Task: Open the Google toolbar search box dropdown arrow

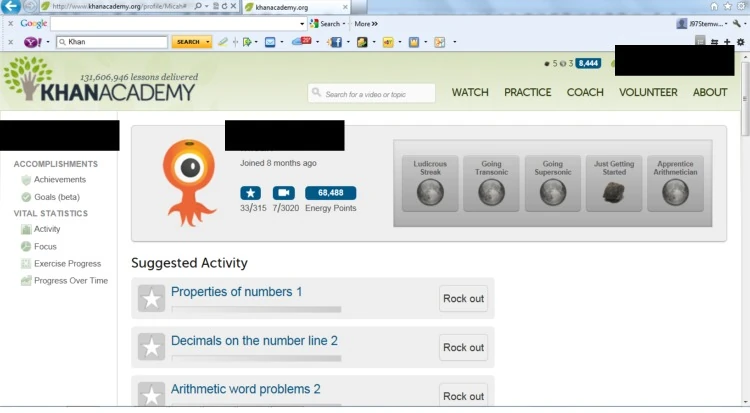Action: 302,23
